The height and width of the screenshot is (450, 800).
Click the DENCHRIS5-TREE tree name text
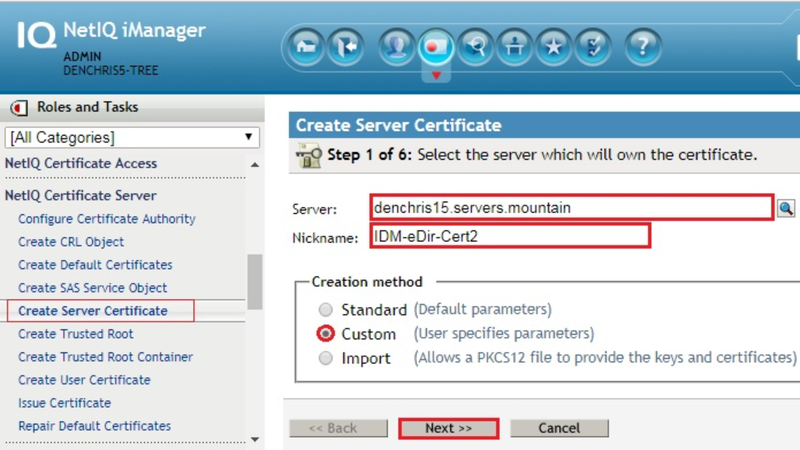(x=111, y=70)
